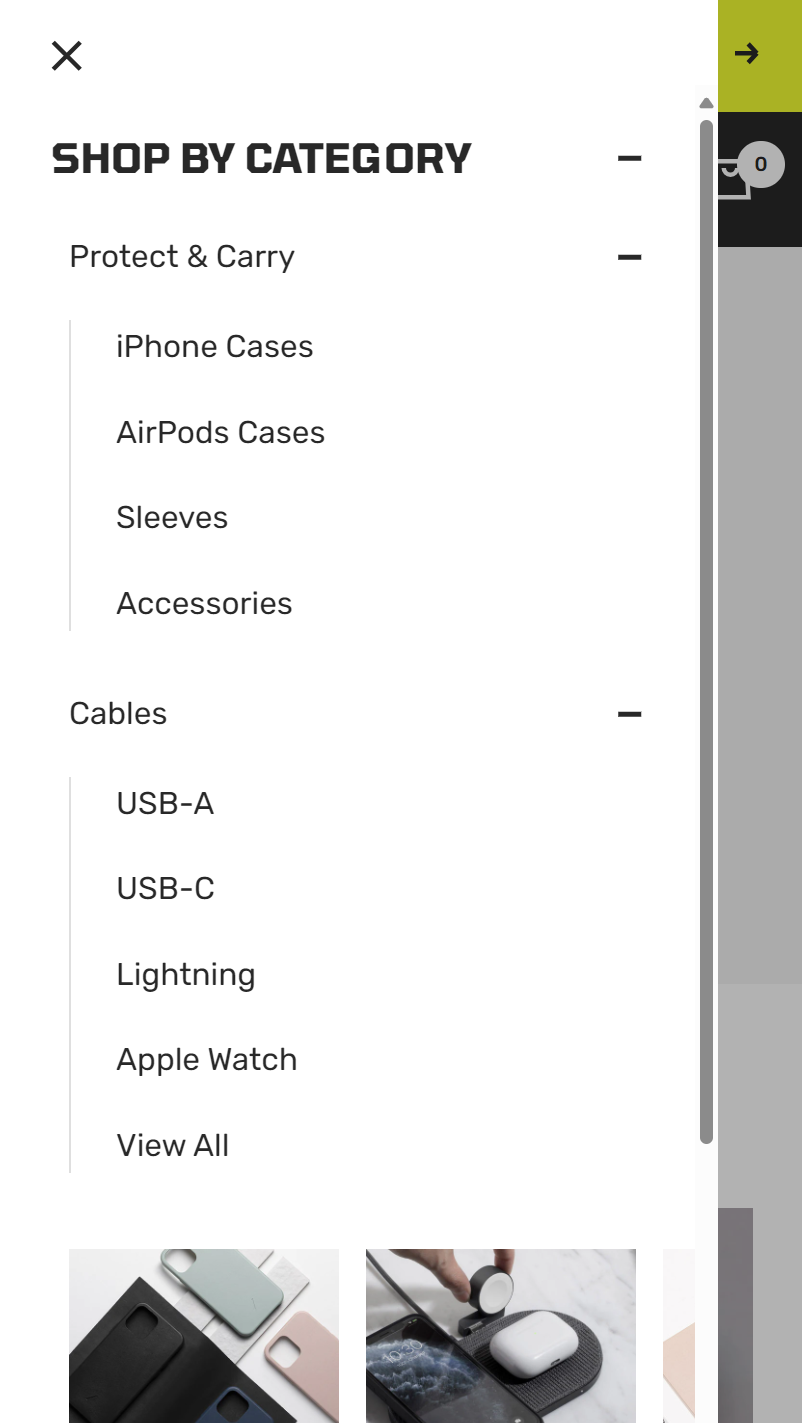This screenshot has width=802, height=1423.
Task: Click the arrow icon in green box
Action: [747, 54]
